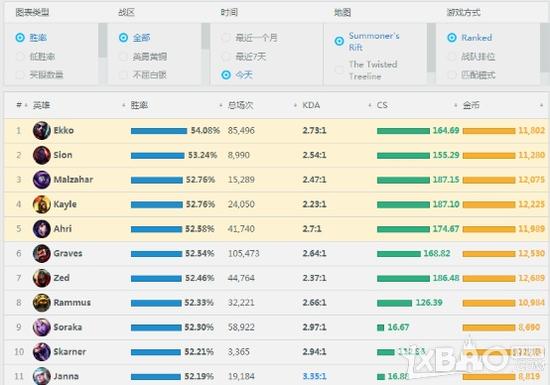Viewport: 550px width, 385px height.
Task: Click Ahri's total games 41,740
Action: coord(241,229)
